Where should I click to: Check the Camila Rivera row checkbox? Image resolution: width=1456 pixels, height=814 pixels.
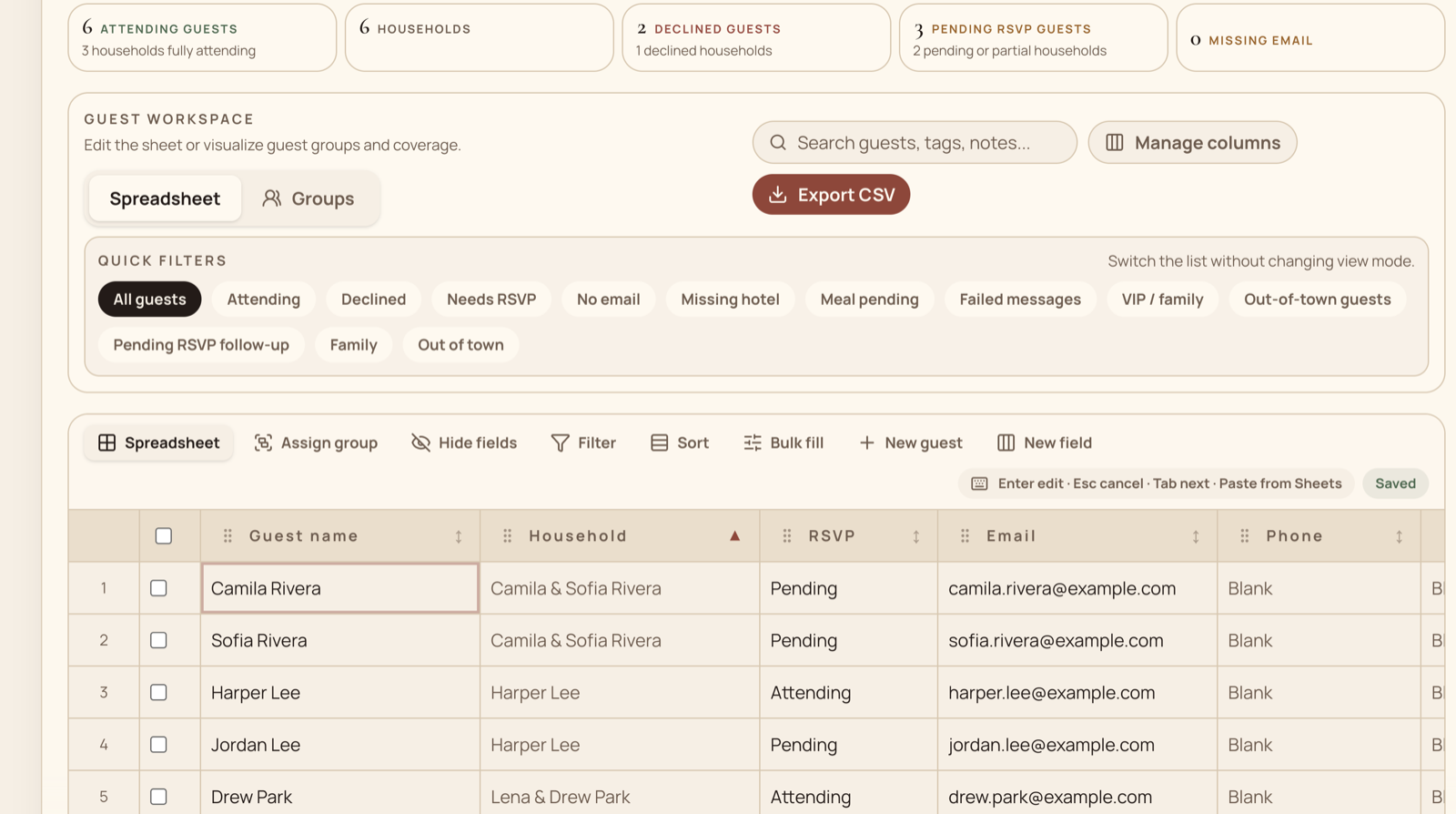[158, 588]
